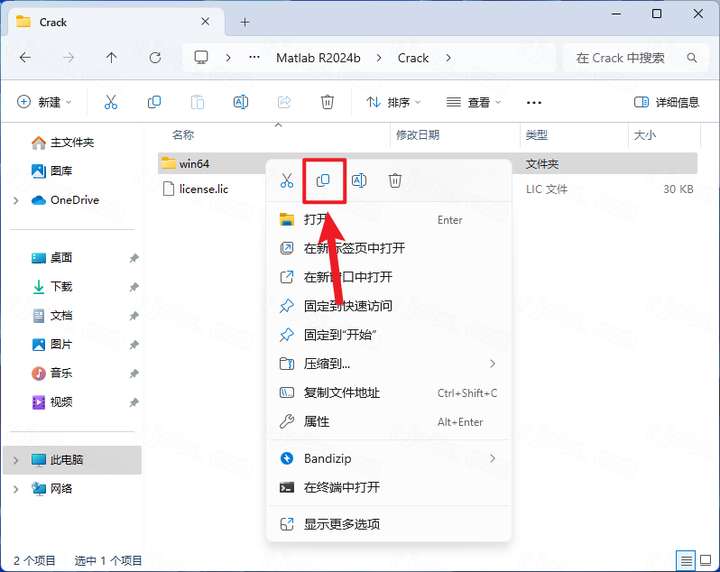Choose 属性 in the context menu
This screenshot has width=720, height=572.
pyautogui.click(x=388, y=421)
